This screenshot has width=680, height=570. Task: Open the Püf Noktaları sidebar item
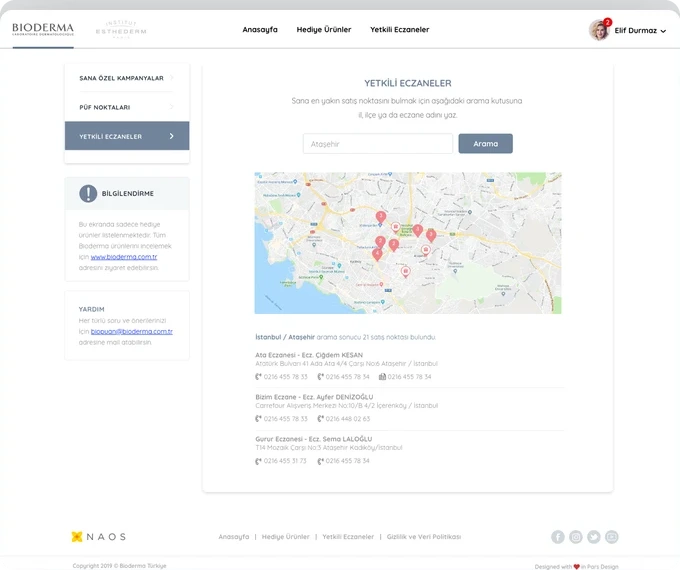(127, 107)
